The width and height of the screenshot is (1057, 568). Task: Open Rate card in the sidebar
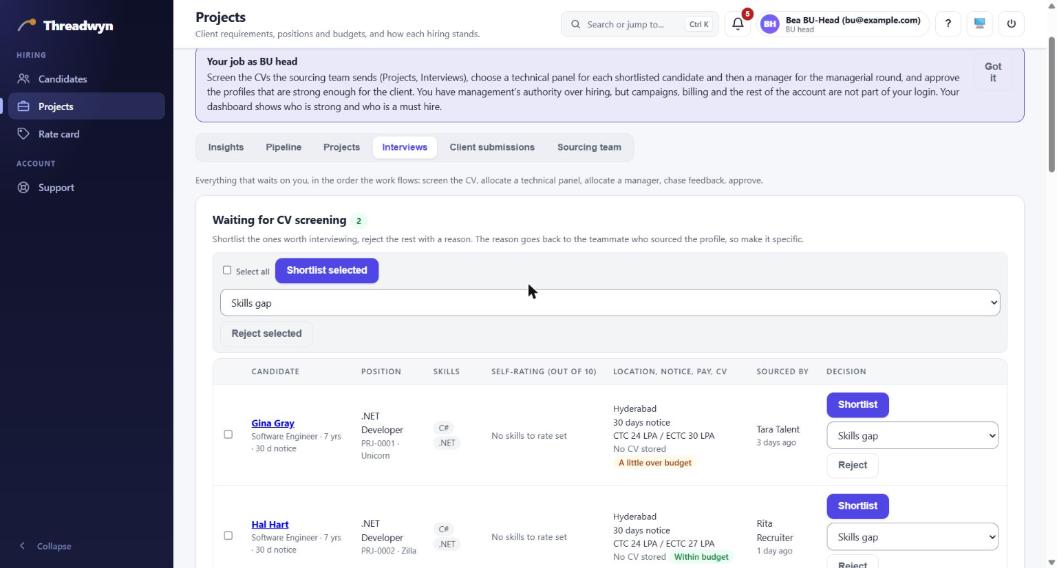click(x=86, y=134)
